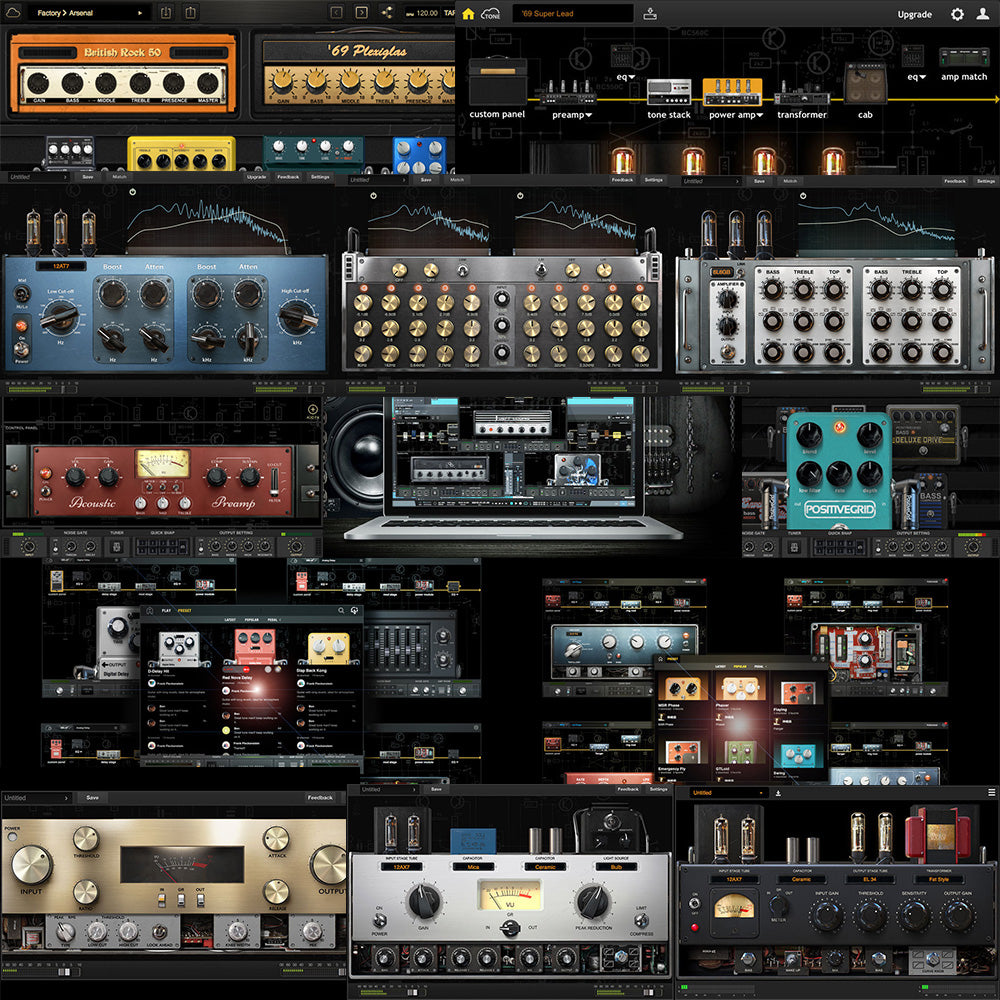Open the ToneCloud icon

(x=490, y=14)
